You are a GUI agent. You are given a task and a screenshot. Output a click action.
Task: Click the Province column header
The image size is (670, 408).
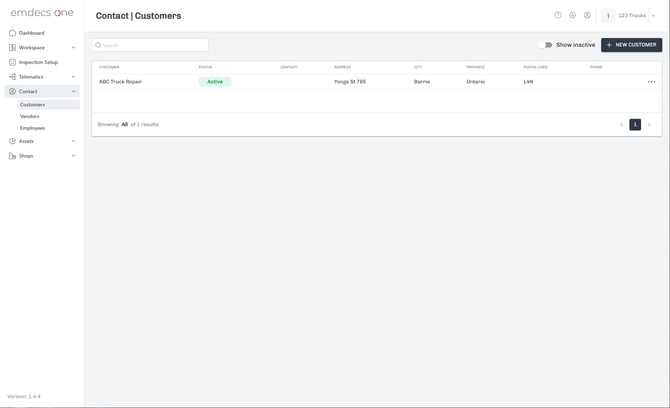click(476, 67)
